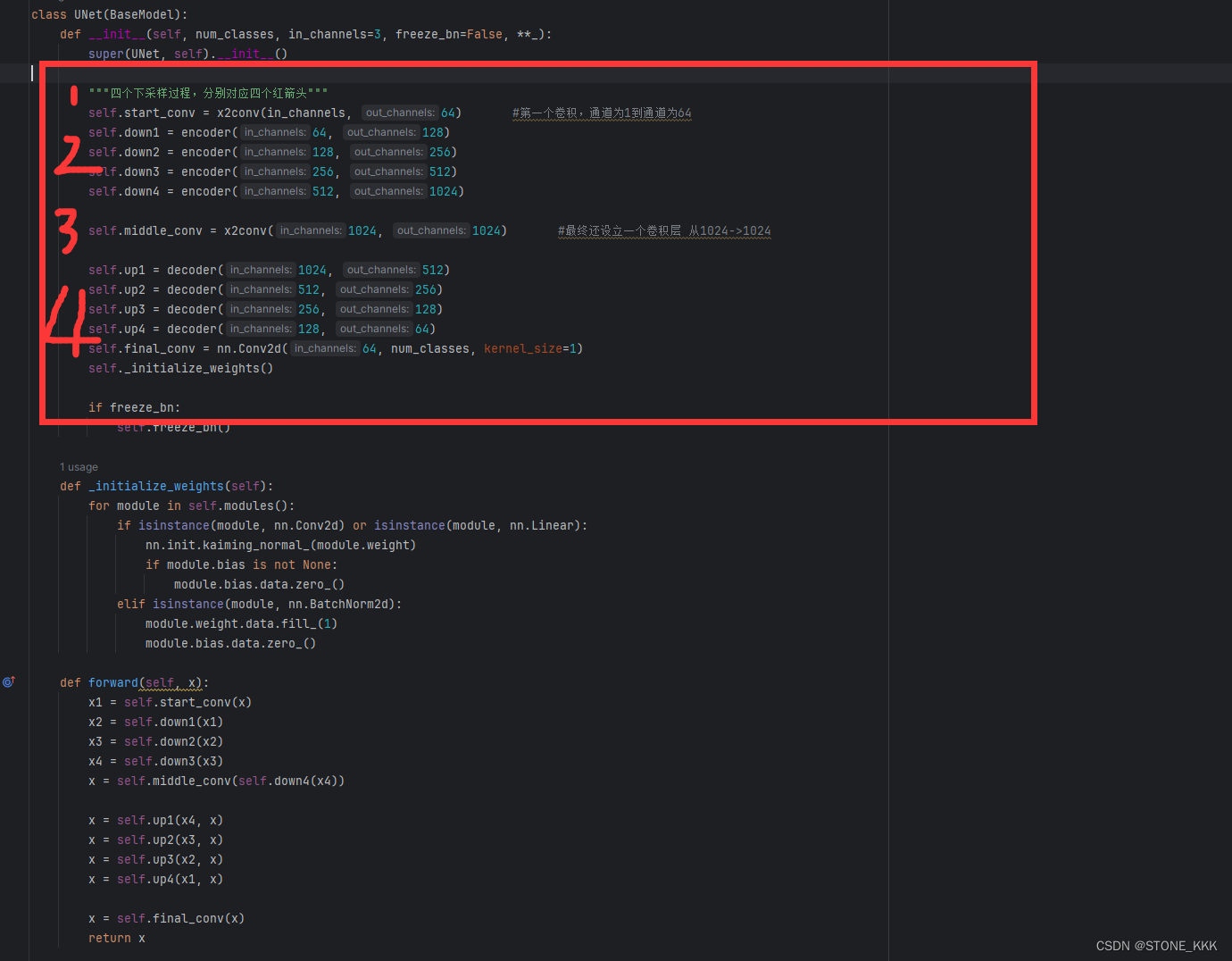1232x961 pixels.
Task: Click 'def _initialize_weights(self):' definition
Action: click(167, 486)
